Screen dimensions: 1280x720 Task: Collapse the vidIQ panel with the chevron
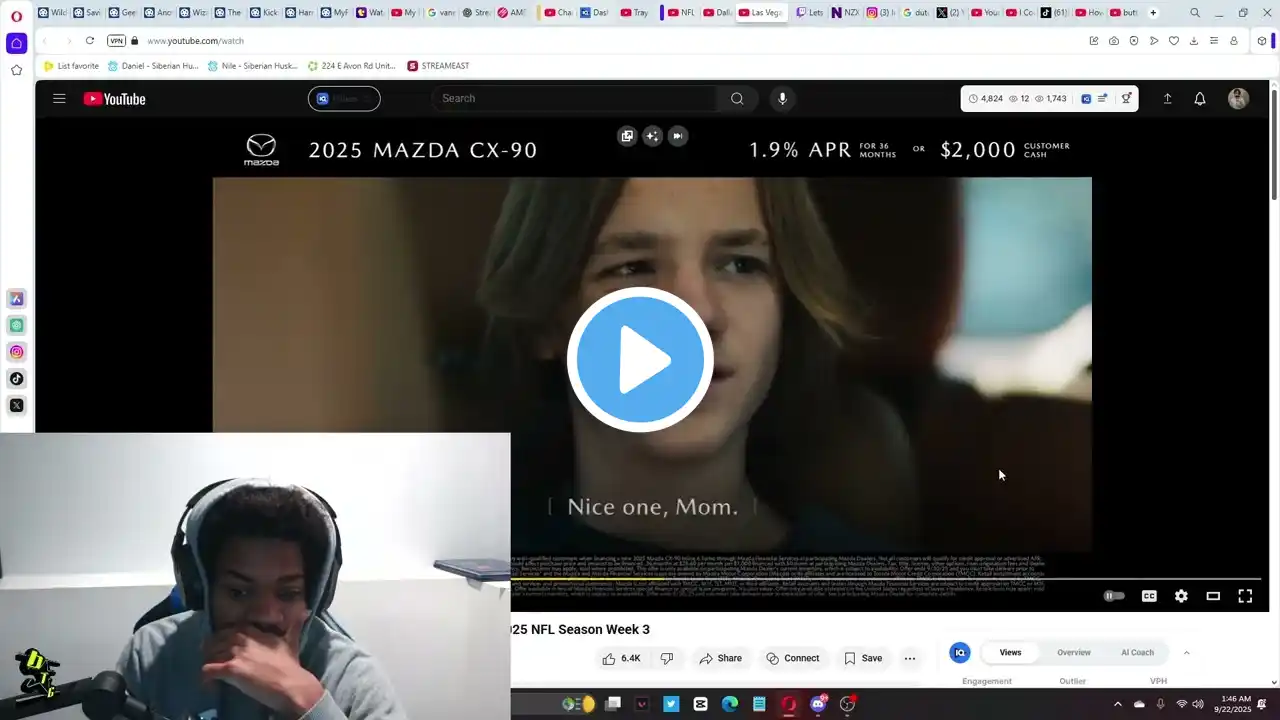(1187, 652)
